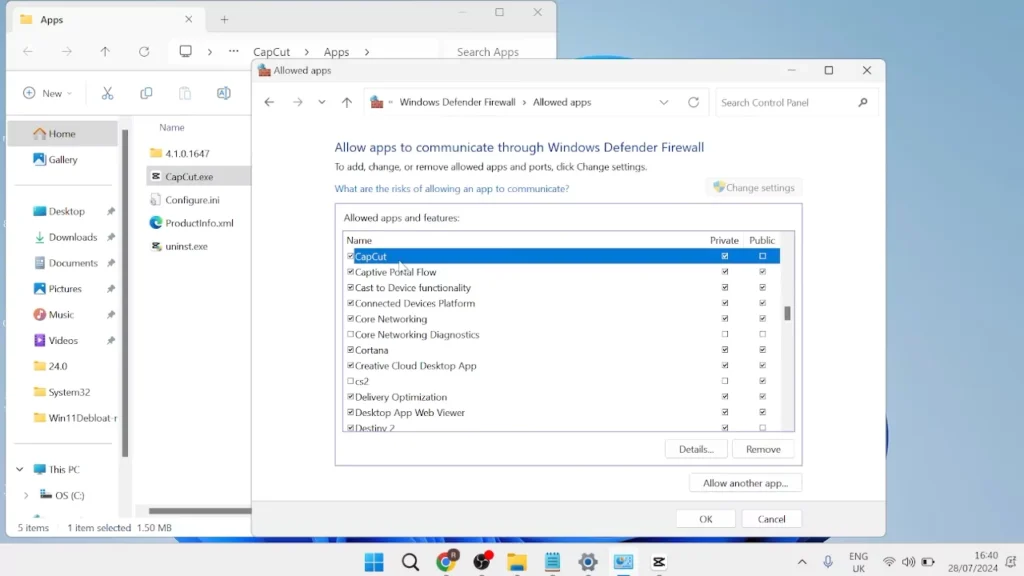This screenshot has height=576, width=1024.
Task: Close the Apps tab in File Explorer
Action: 189,20
